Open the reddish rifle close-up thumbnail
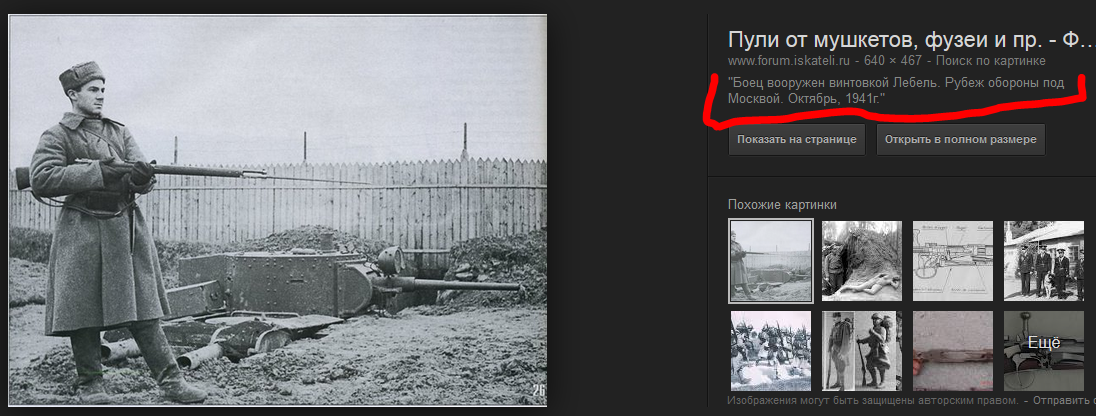Screen dimensions: 1096x416 click(953, 351)
